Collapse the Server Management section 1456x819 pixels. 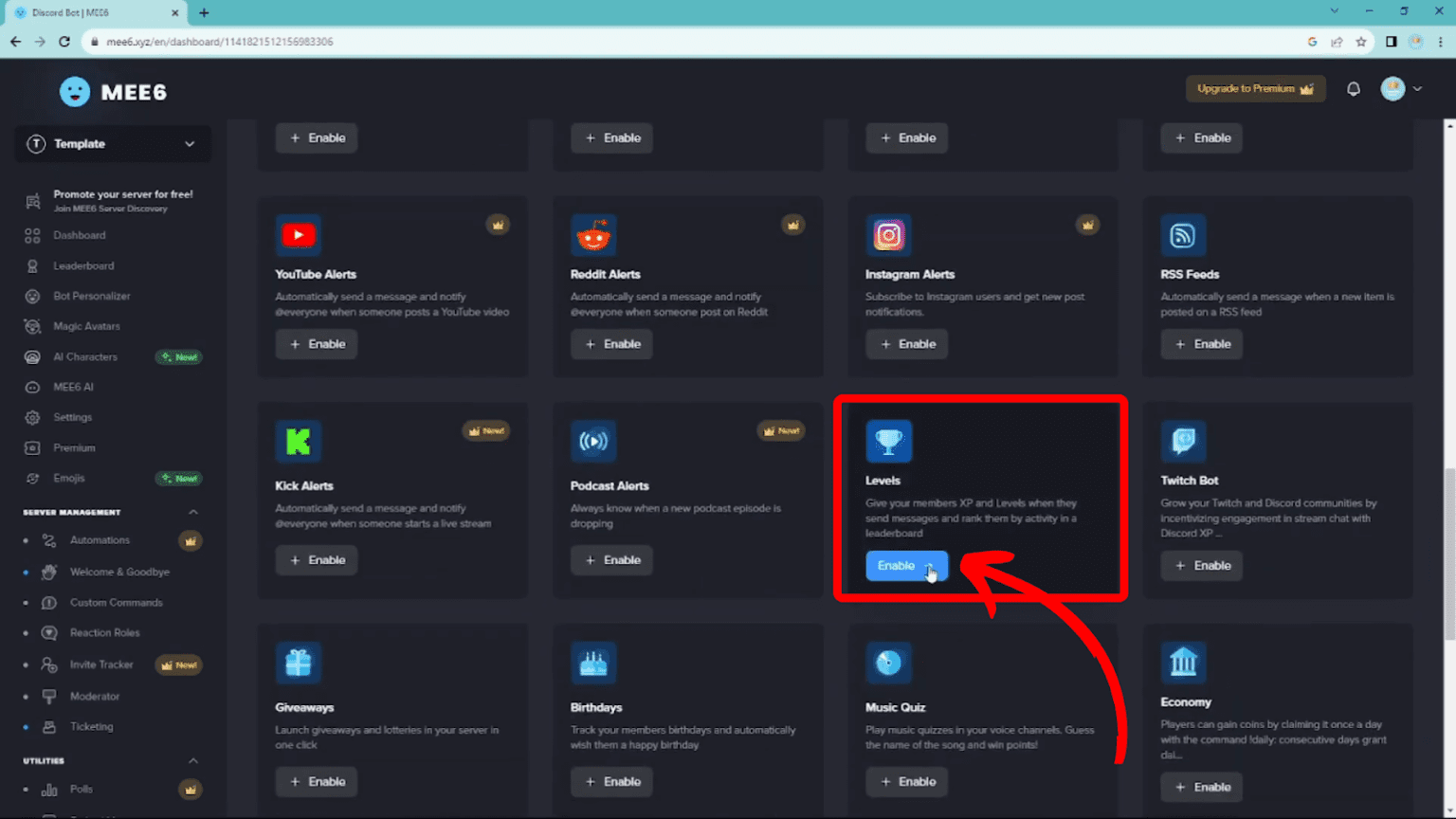click(x=192, y=511)
